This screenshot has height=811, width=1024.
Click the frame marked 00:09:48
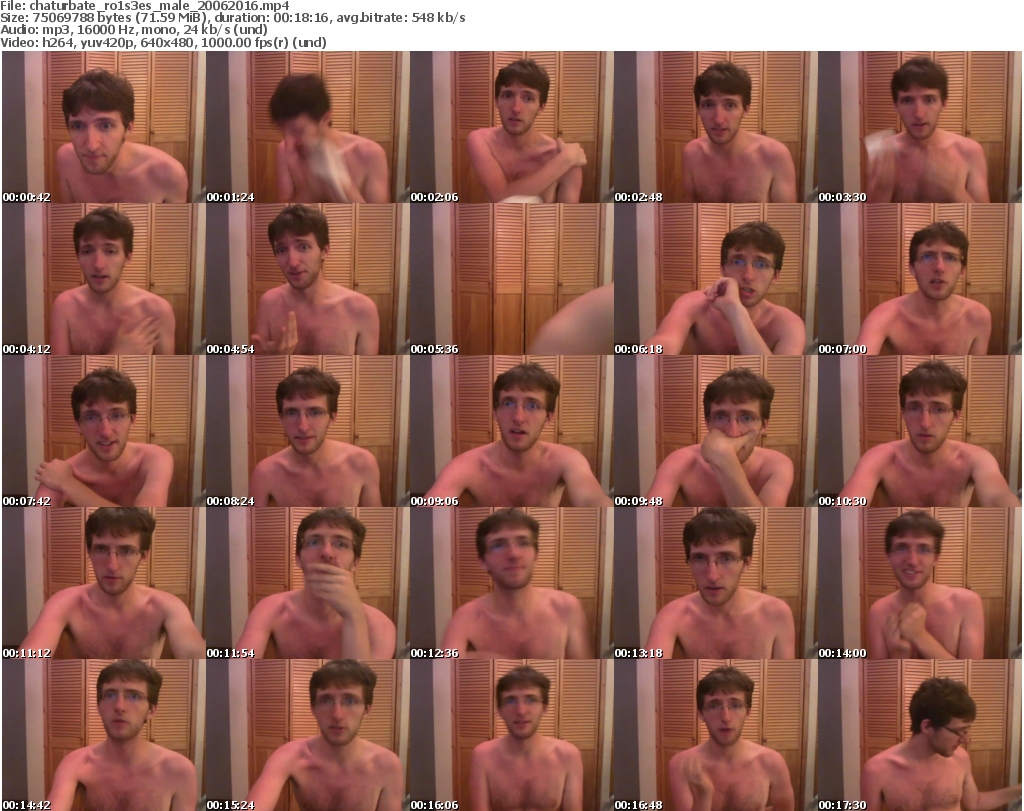tap(715, 432)
